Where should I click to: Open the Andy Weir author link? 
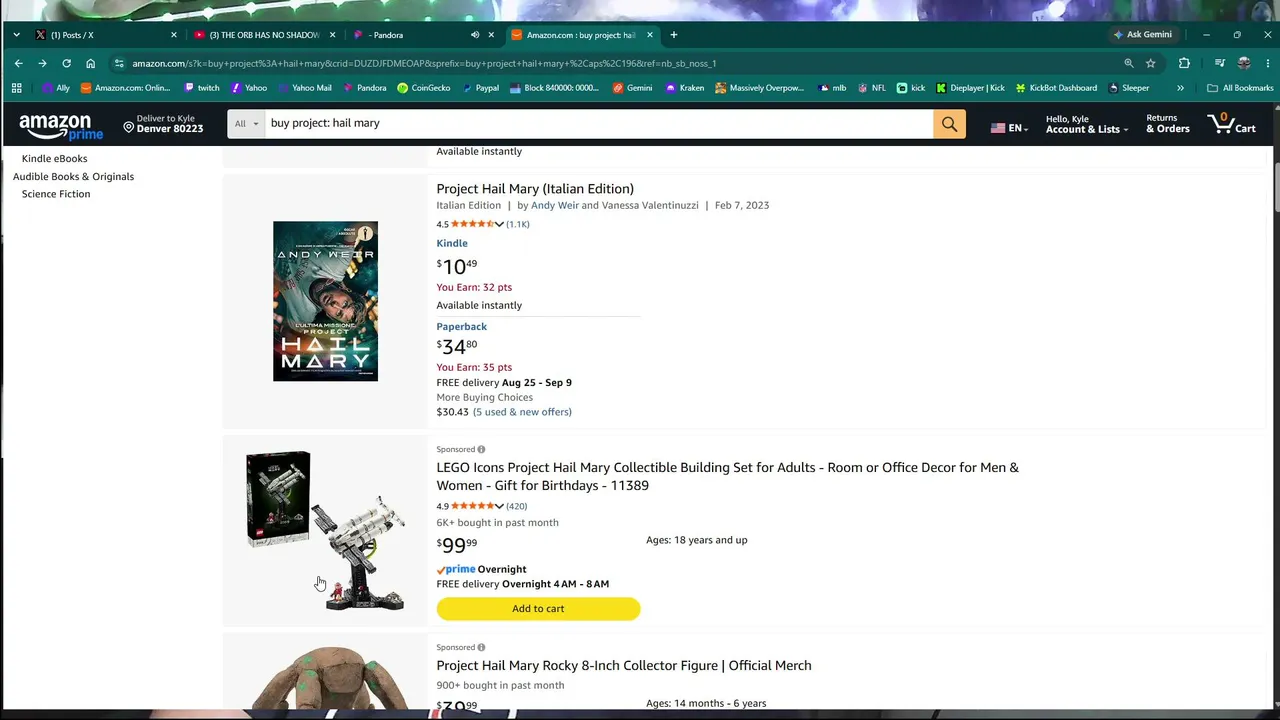point(554,206)
